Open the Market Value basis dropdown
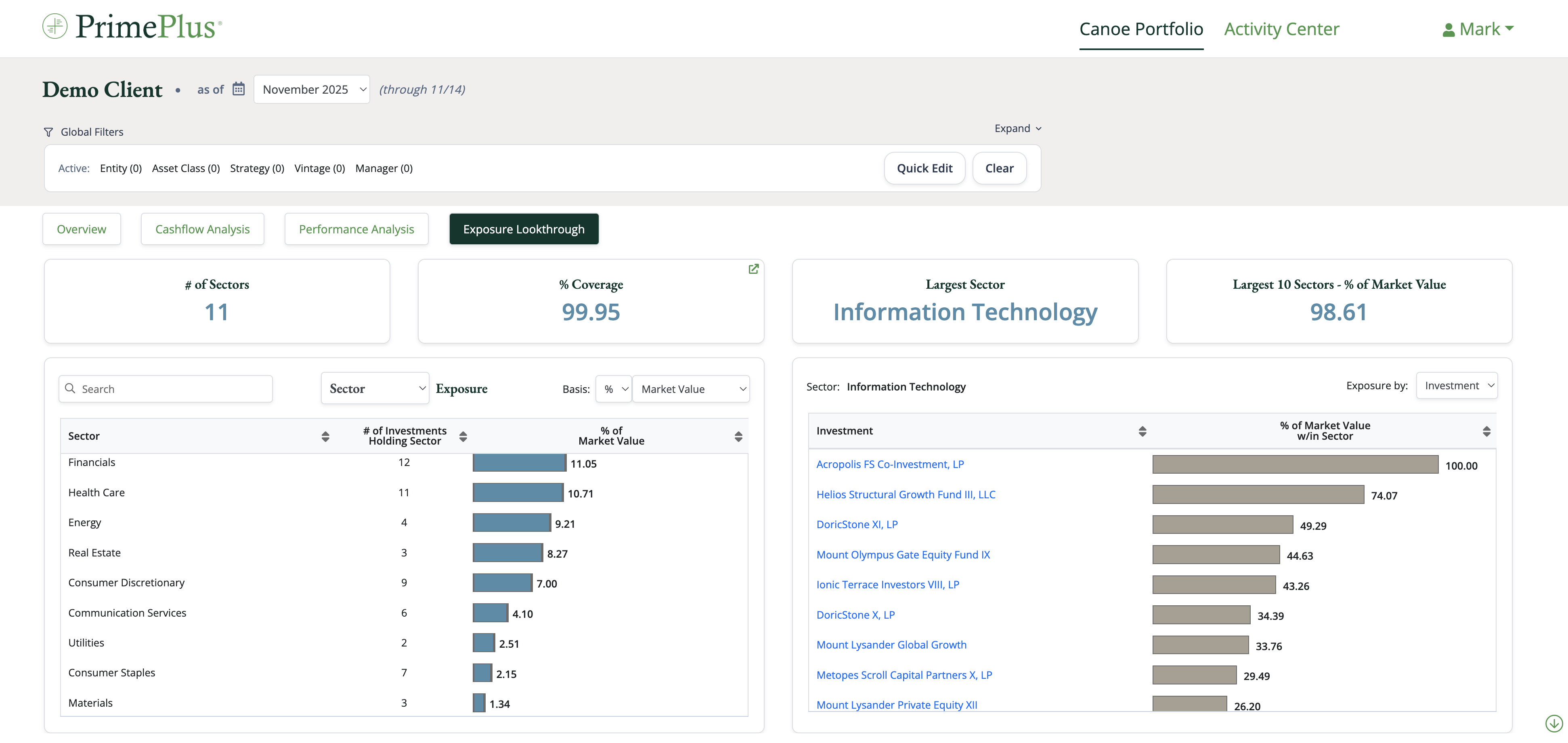 [691, 389]
